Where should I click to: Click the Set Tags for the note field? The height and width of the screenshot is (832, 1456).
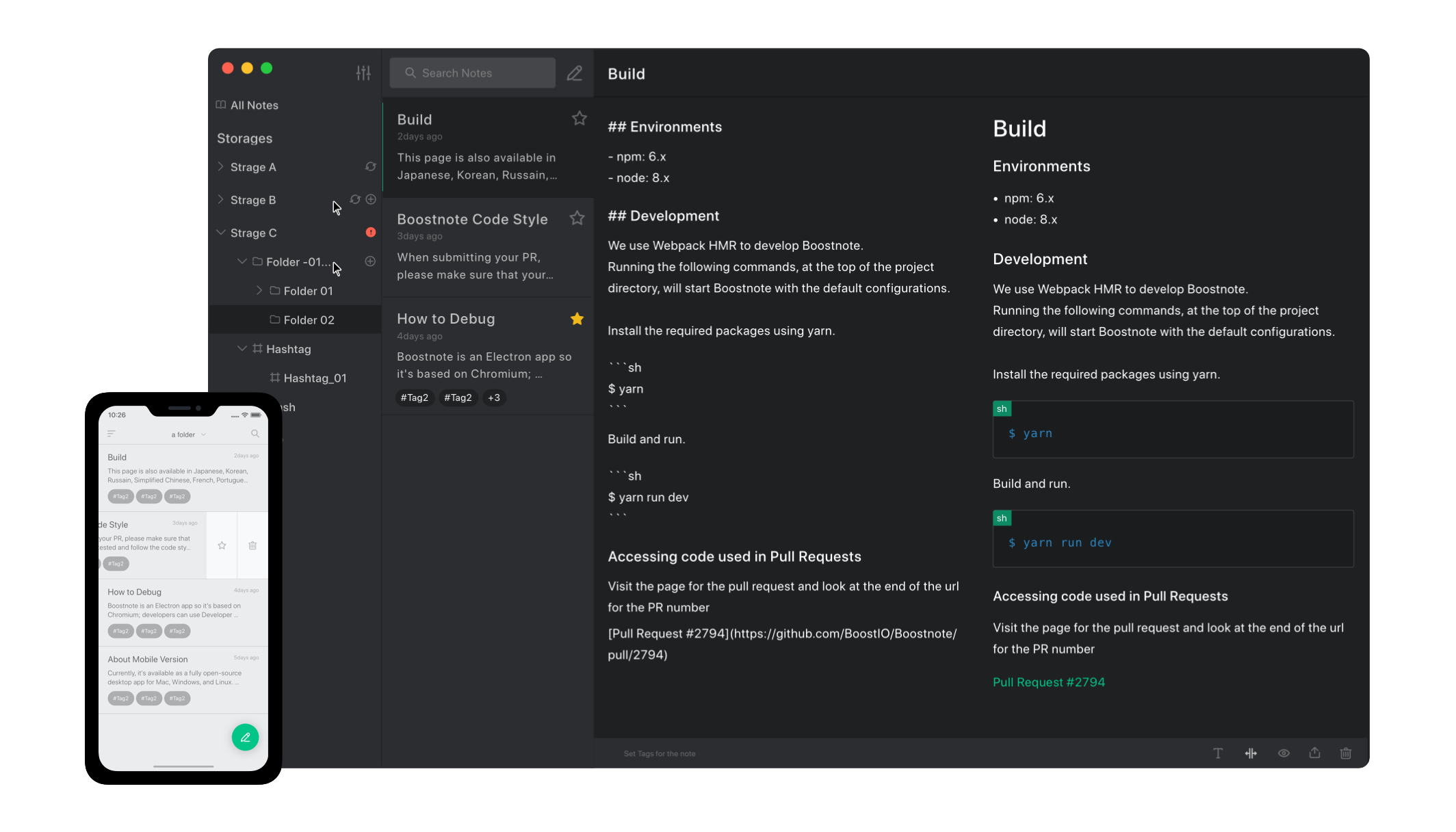tap(660, 753)
